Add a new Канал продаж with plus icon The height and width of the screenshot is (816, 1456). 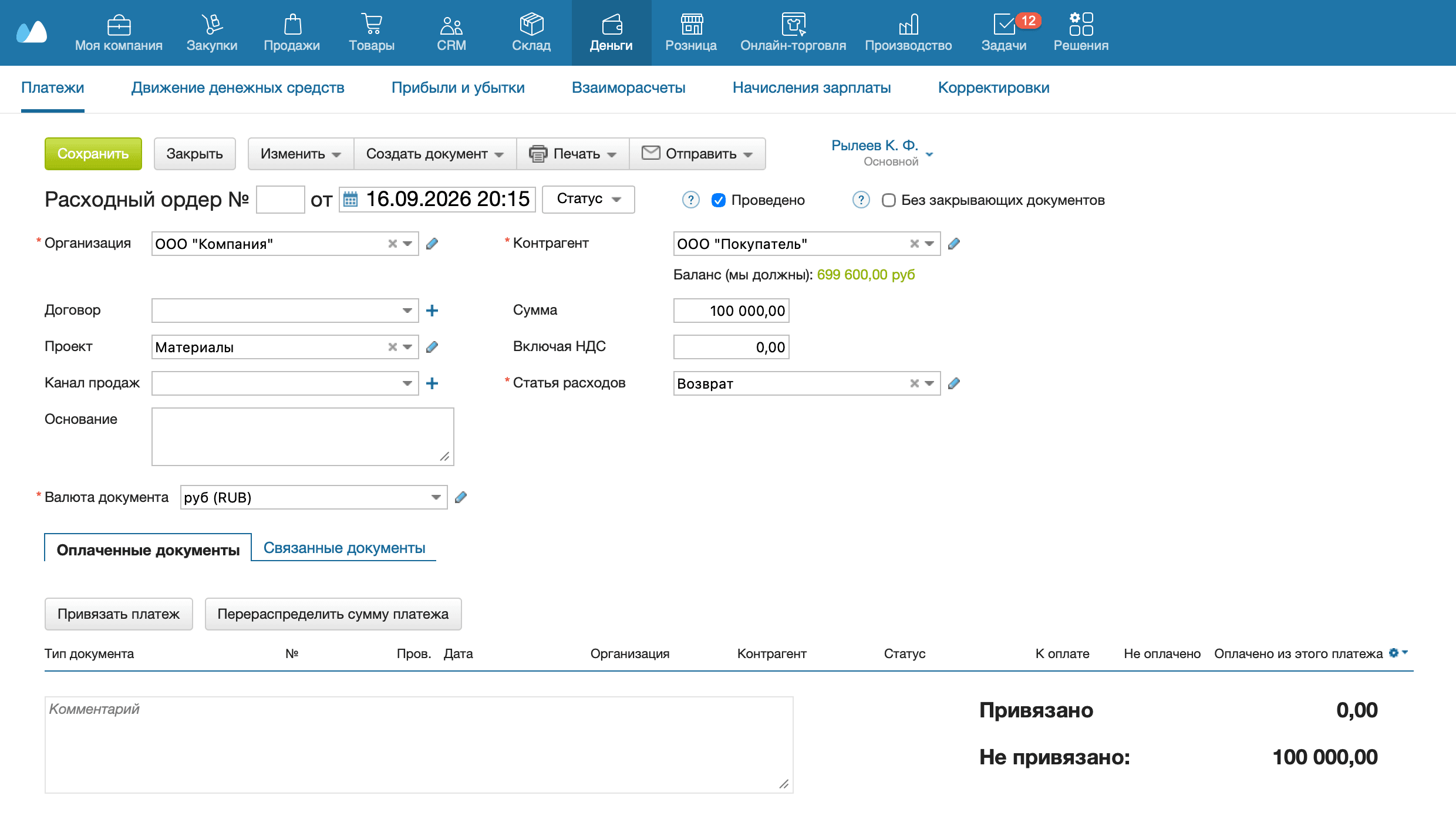(432, 383)
